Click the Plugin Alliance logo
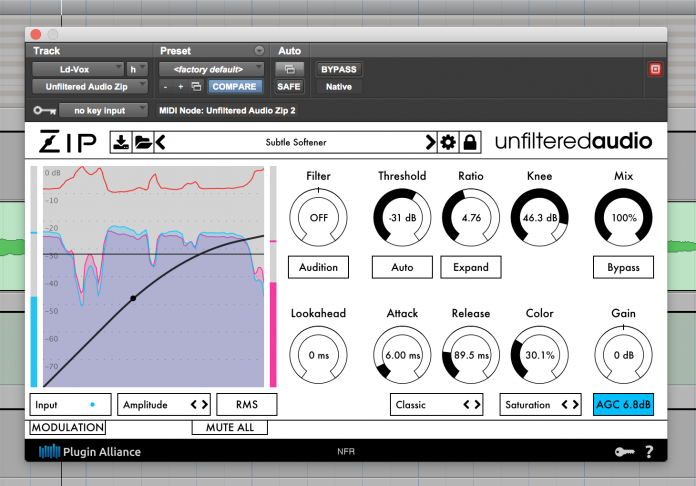Image resolution: width=696 pixels, height=486 pixels. 90,452
